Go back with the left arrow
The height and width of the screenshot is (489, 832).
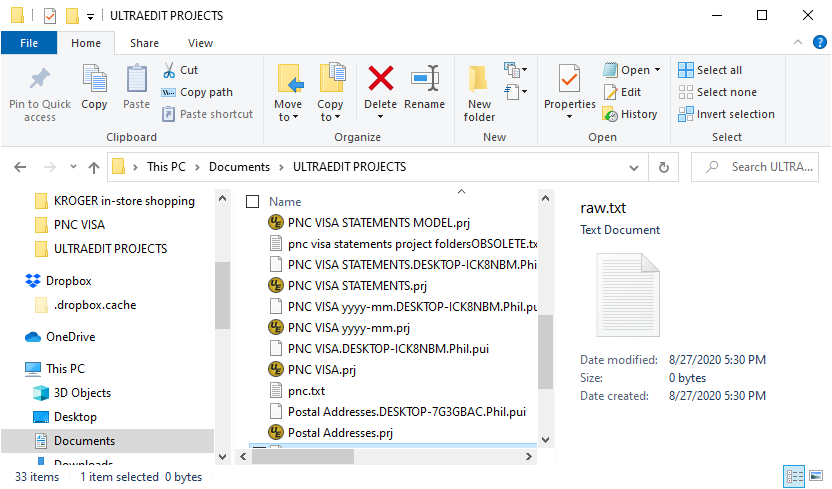point(20,167)
